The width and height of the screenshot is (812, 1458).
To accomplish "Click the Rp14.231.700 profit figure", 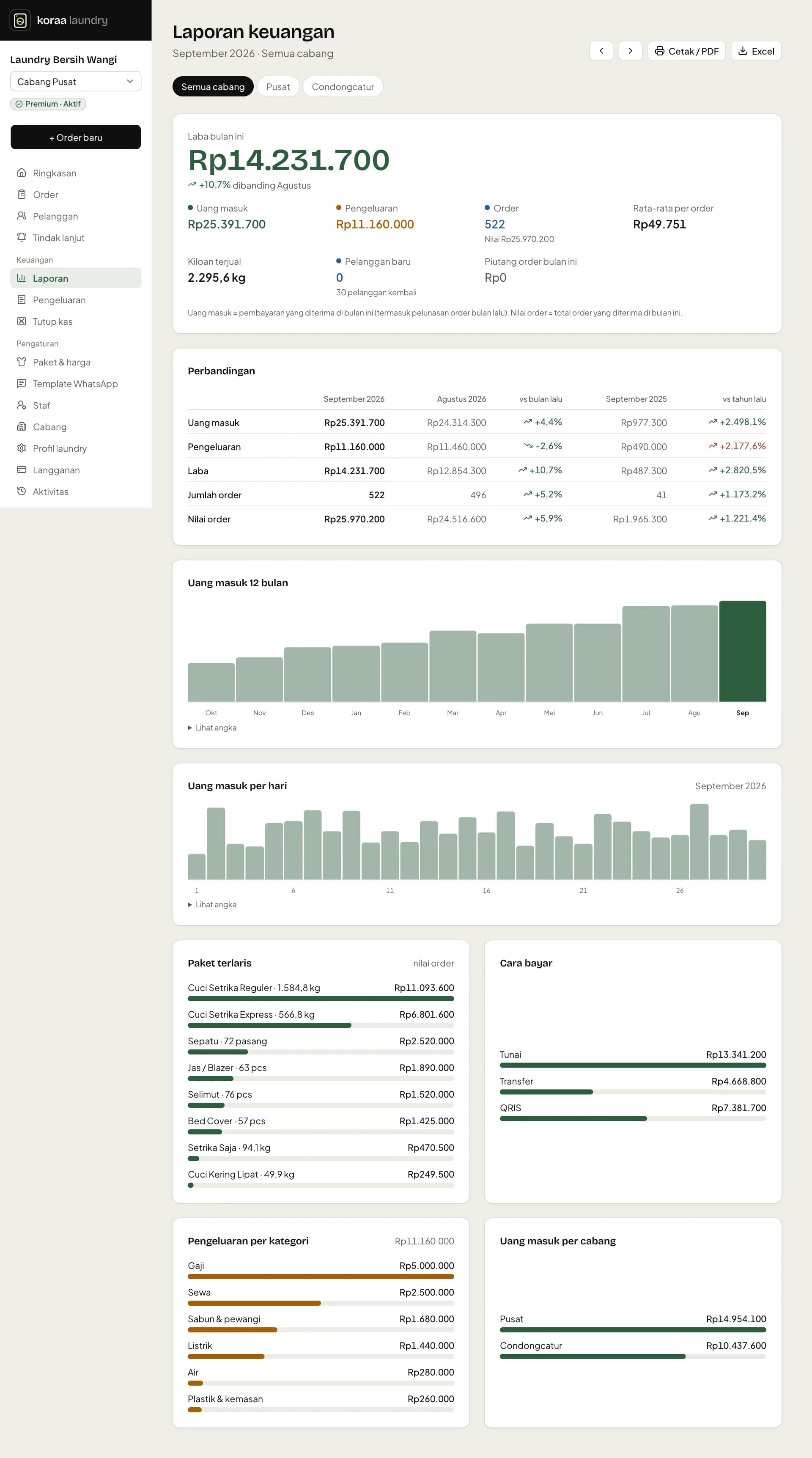I will point(288,159).
